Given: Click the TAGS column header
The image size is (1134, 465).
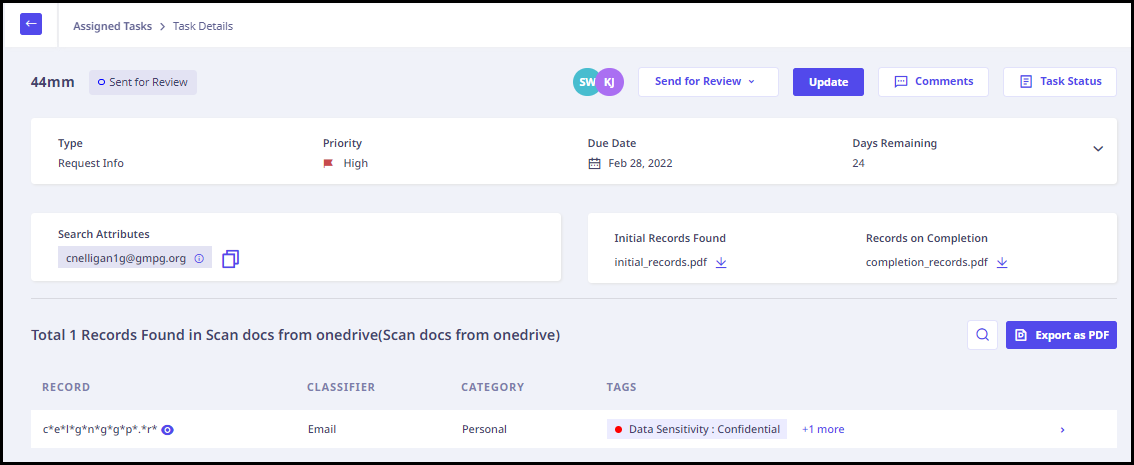Looking at the screenshot, I should [x=621, y=387].
